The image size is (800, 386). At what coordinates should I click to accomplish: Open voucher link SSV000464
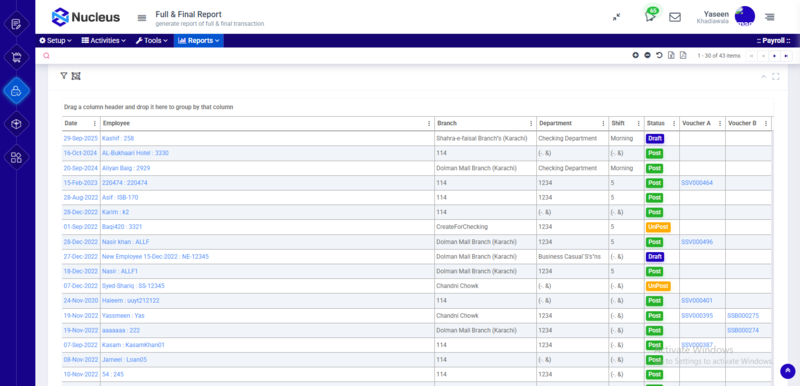(697, 183)
